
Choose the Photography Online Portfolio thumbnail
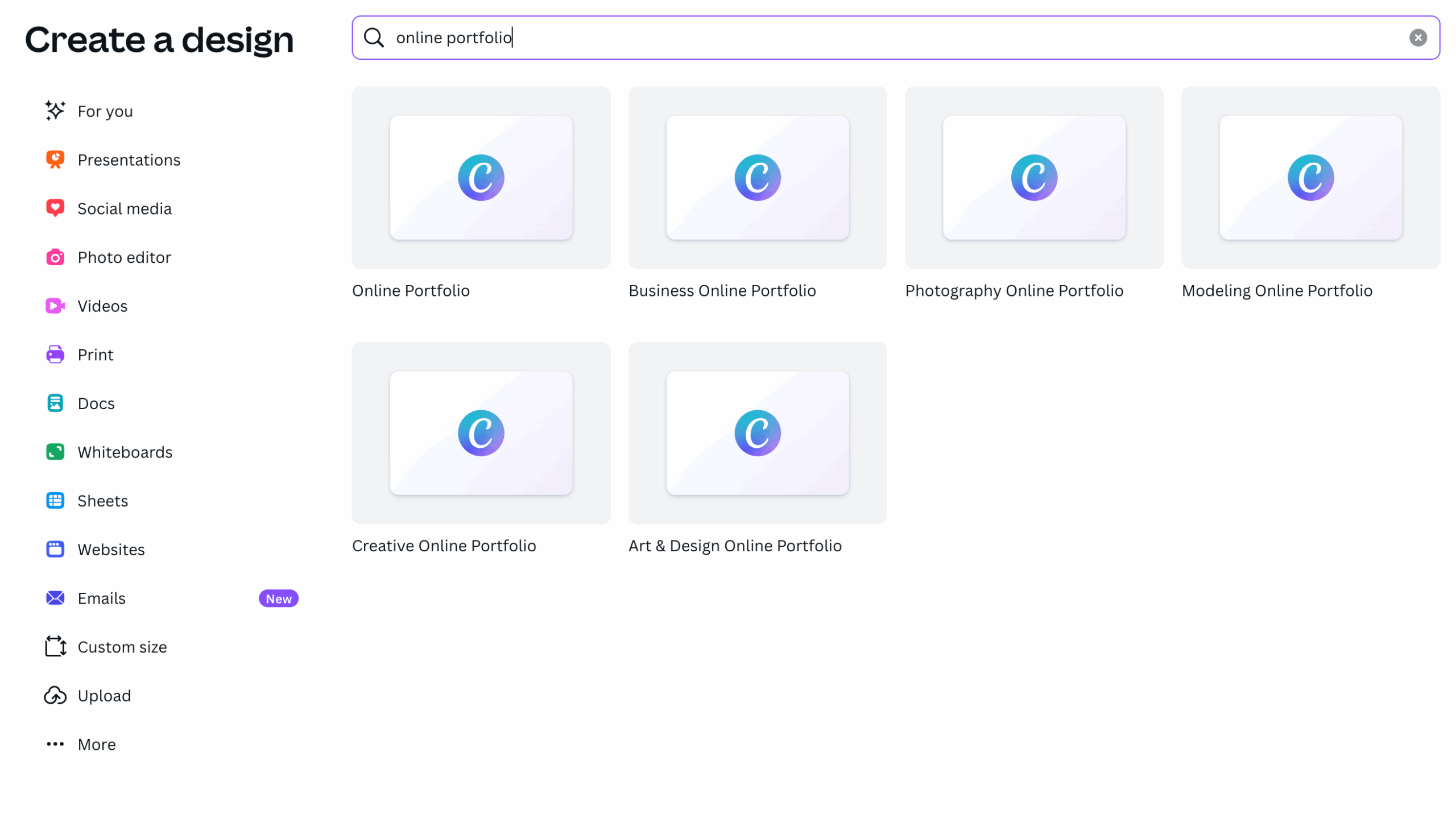point(1033,178)
